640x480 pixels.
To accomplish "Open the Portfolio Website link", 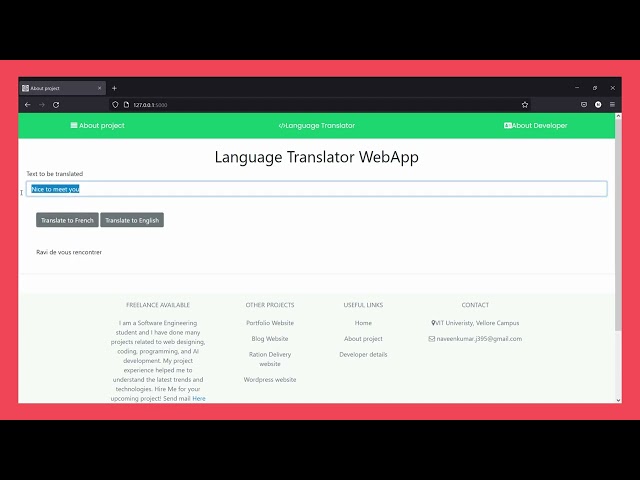I will coord(270,323).
